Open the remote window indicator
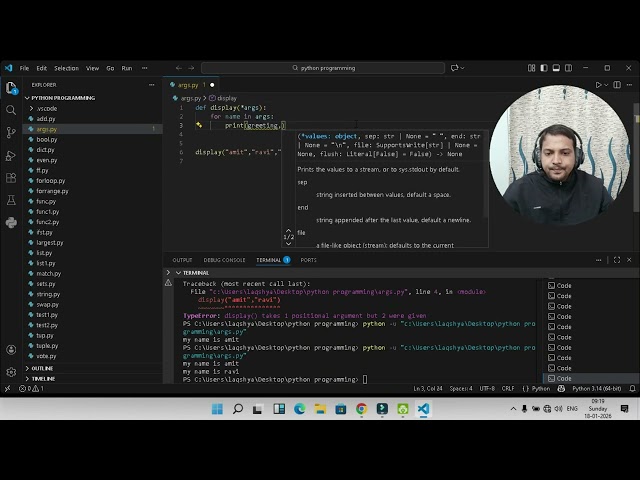 point(7,389)
